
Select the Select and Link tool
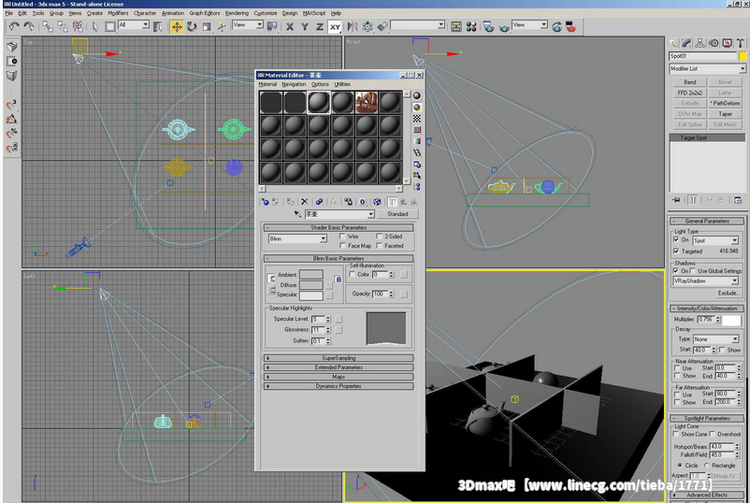(x=47, y=26)
